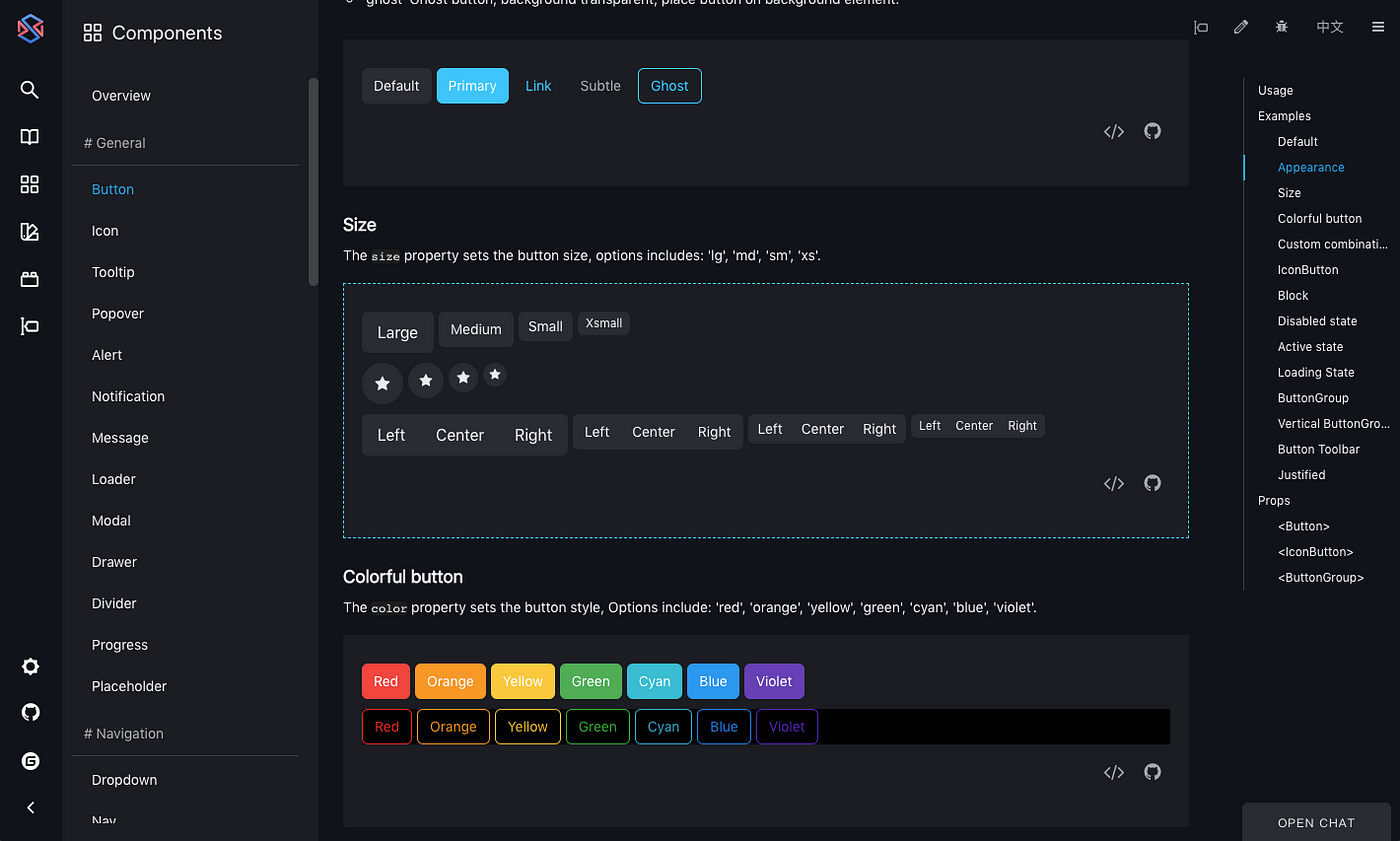This screenshot has height=841, width=1400.
Task: Open the extensions box icon in left rail
Action: (30, 279)
